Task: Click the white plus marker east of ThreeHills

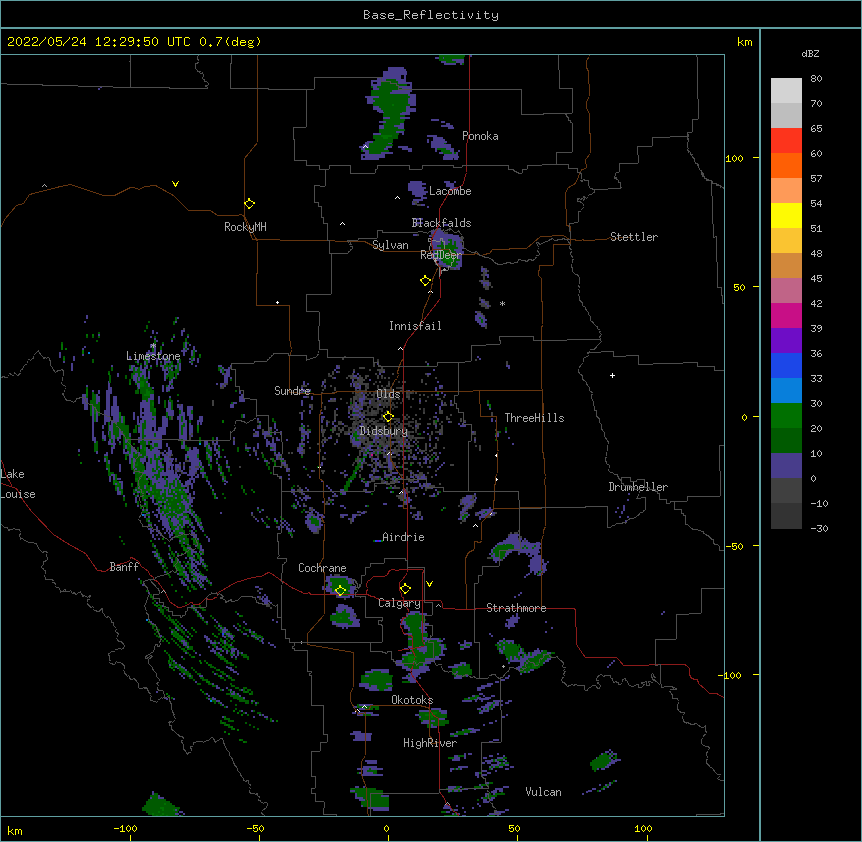Action: (612, 375)
